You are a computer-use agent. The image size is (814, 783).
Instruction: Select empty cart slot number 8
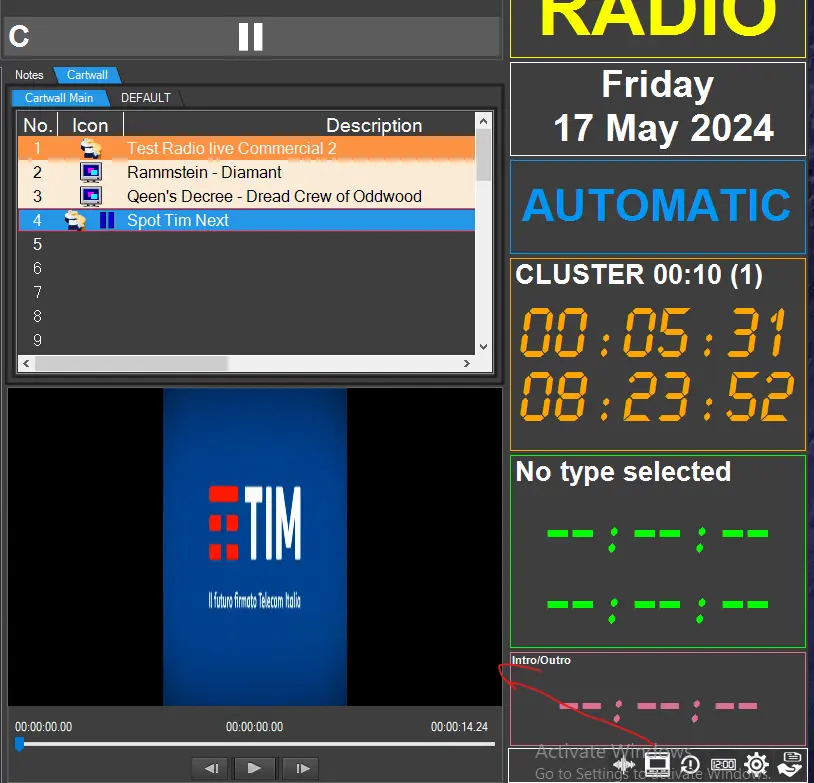[x=247, y=316]
